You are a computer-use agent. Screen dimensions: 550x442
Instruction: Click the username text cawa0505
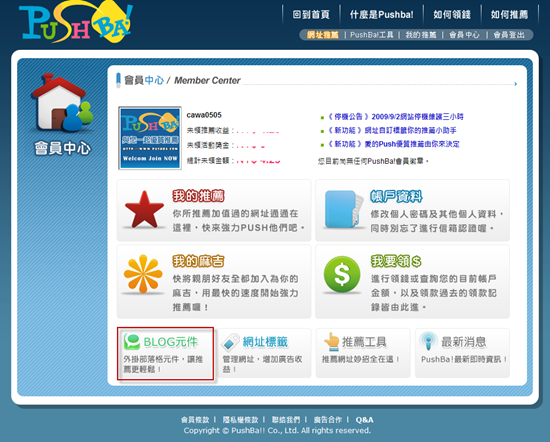[204, 115]
